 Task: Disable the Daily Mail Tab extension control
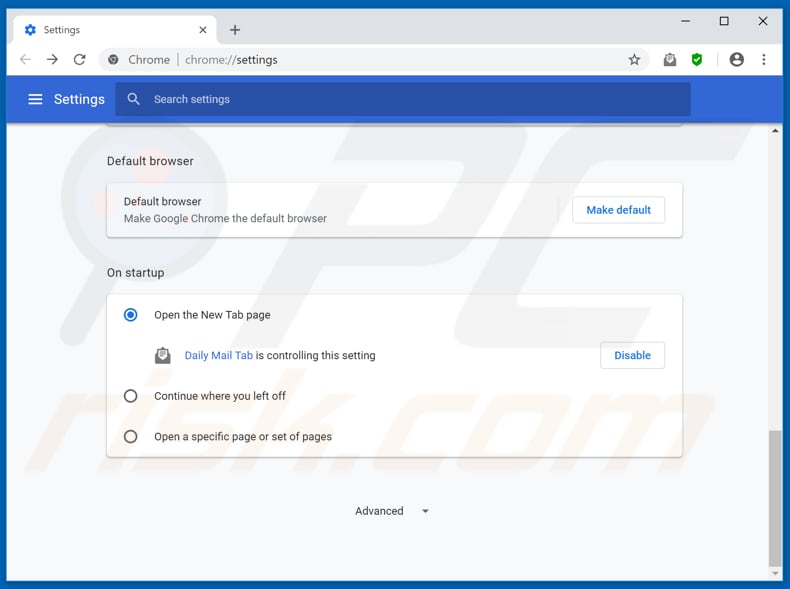tap(632, 355)
